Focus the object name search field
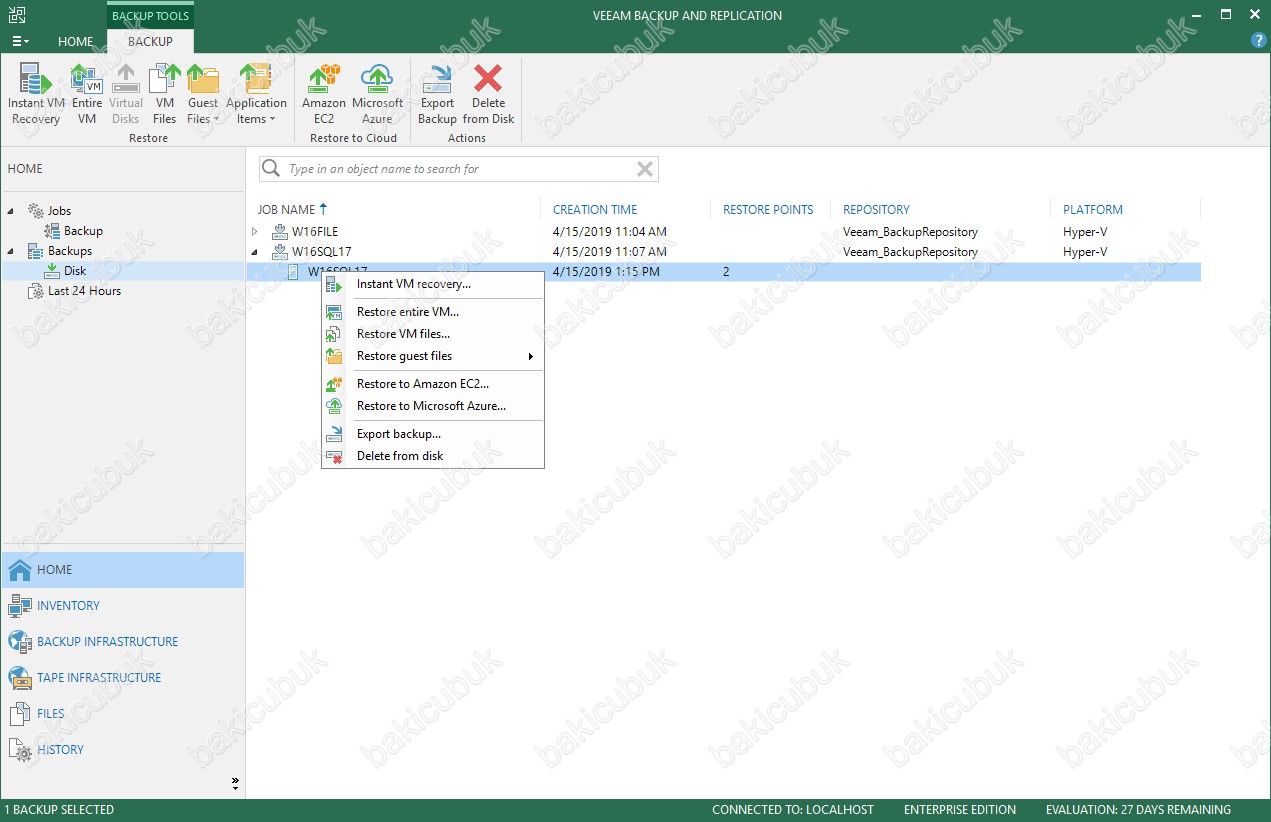 [459, 169]
